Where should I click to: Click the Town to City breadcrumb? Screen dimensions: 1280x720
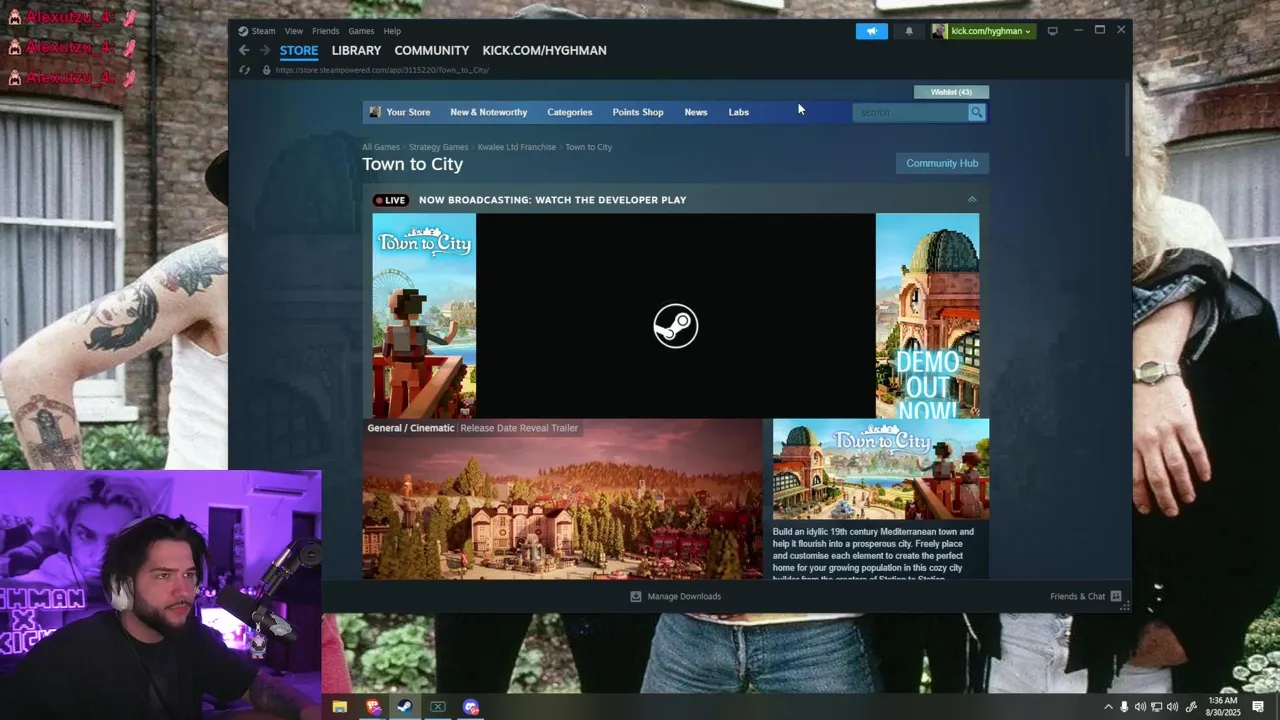[x=589, y=147]
